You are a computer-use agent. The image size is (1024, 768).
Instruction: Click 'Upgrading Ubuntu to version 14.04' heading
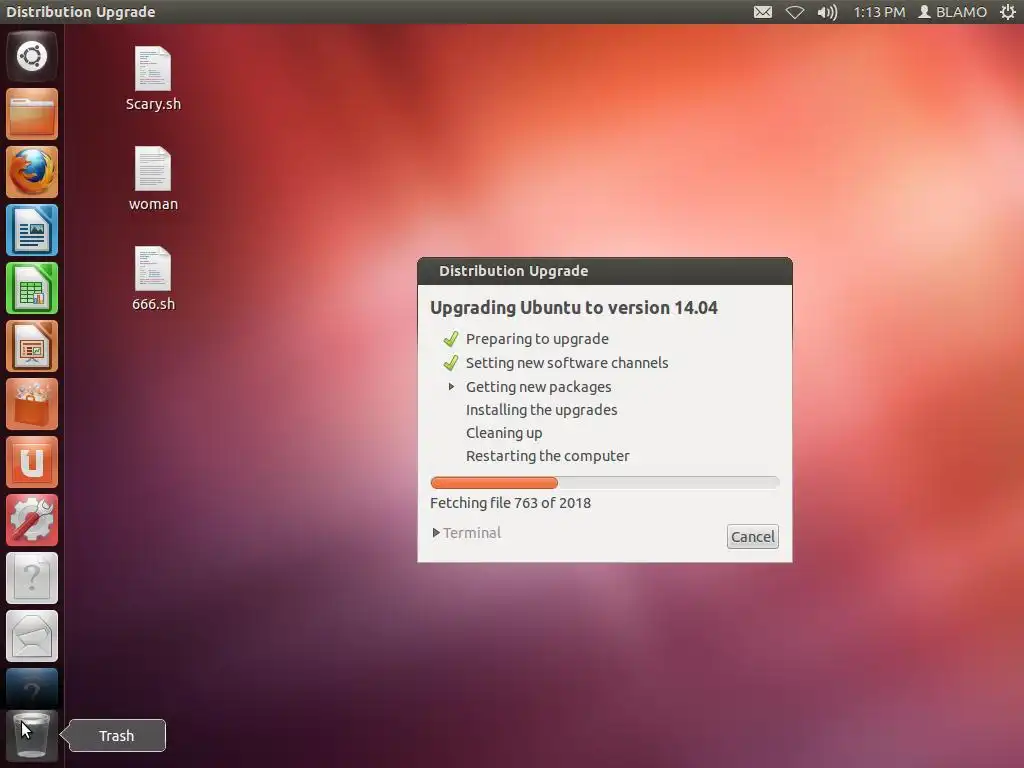[574, 308]
